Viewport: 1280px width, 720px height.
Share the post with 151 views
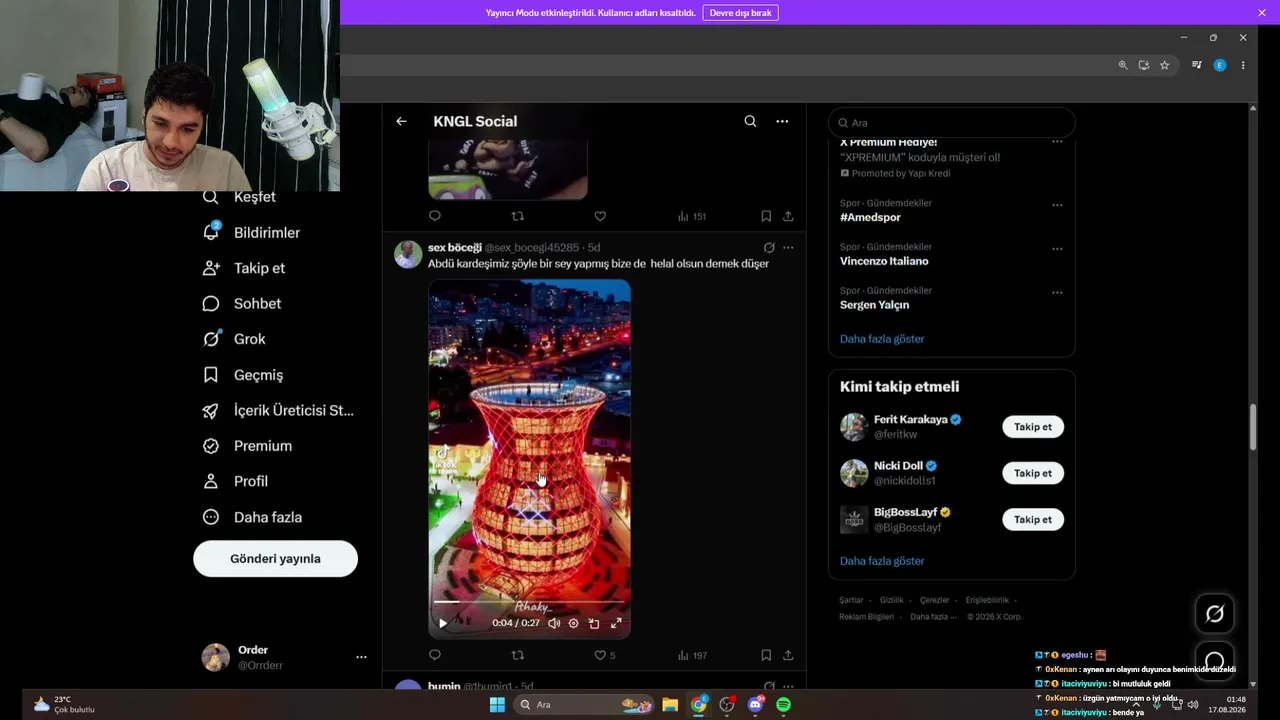788,216
